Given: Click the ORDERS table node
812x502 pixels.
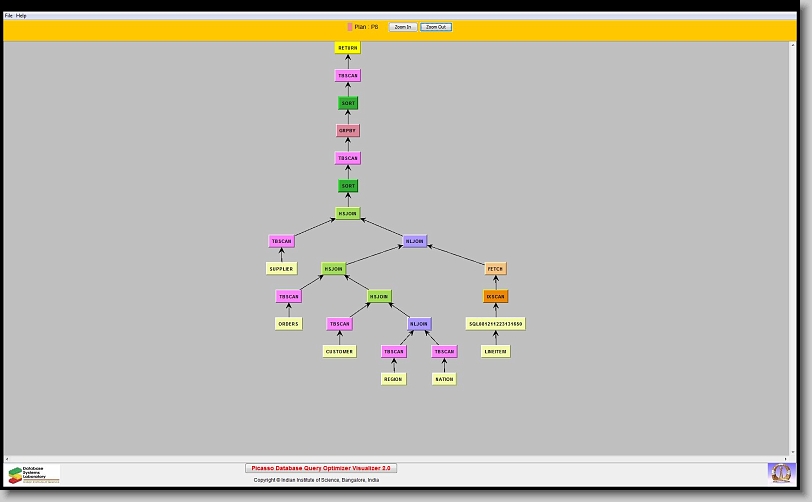Looking at the screenshot, I should (x=288, y=324).
